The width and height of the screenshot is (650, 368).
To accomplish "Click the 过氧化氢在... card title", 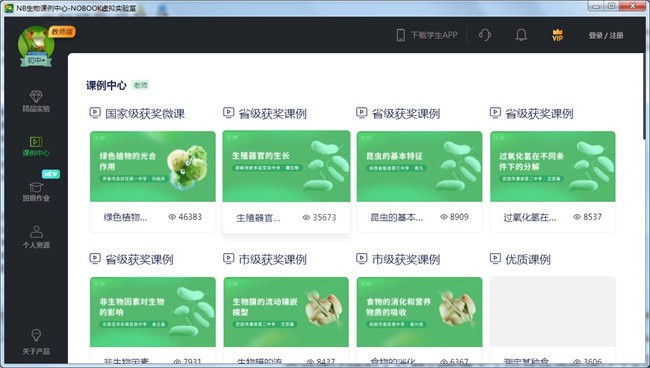I will pyautogui.click(x=530, y=217).
